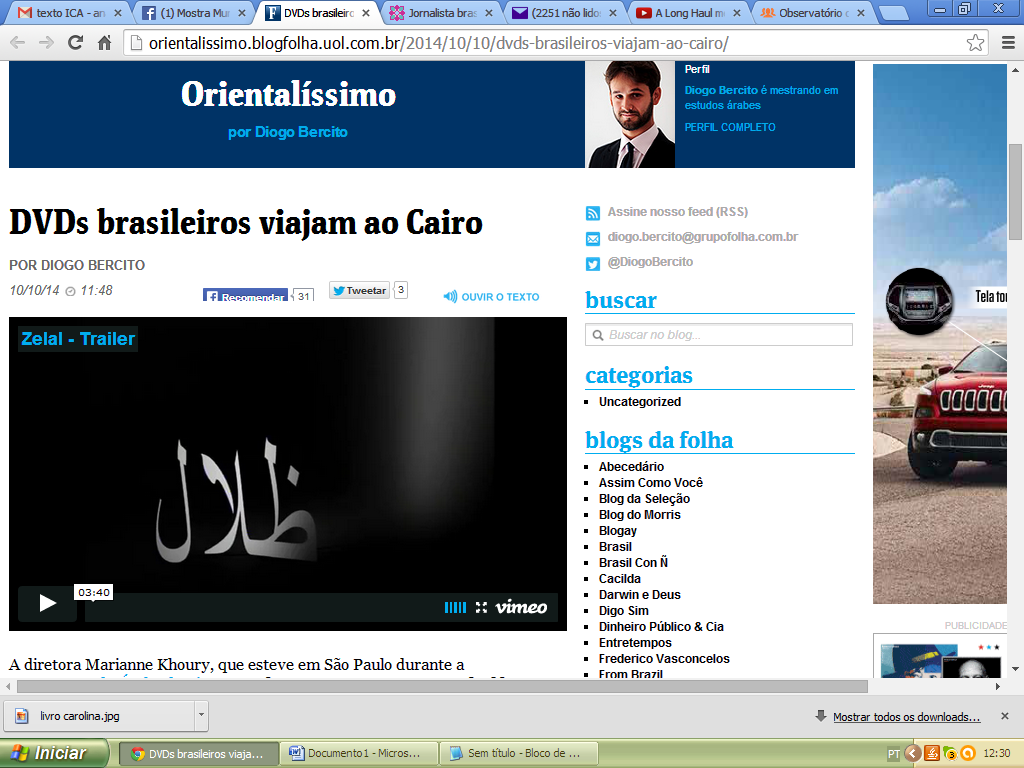Click the system clock showing 12:30
The width and height of the screenshot is (1024, 768).
[997, 754]
